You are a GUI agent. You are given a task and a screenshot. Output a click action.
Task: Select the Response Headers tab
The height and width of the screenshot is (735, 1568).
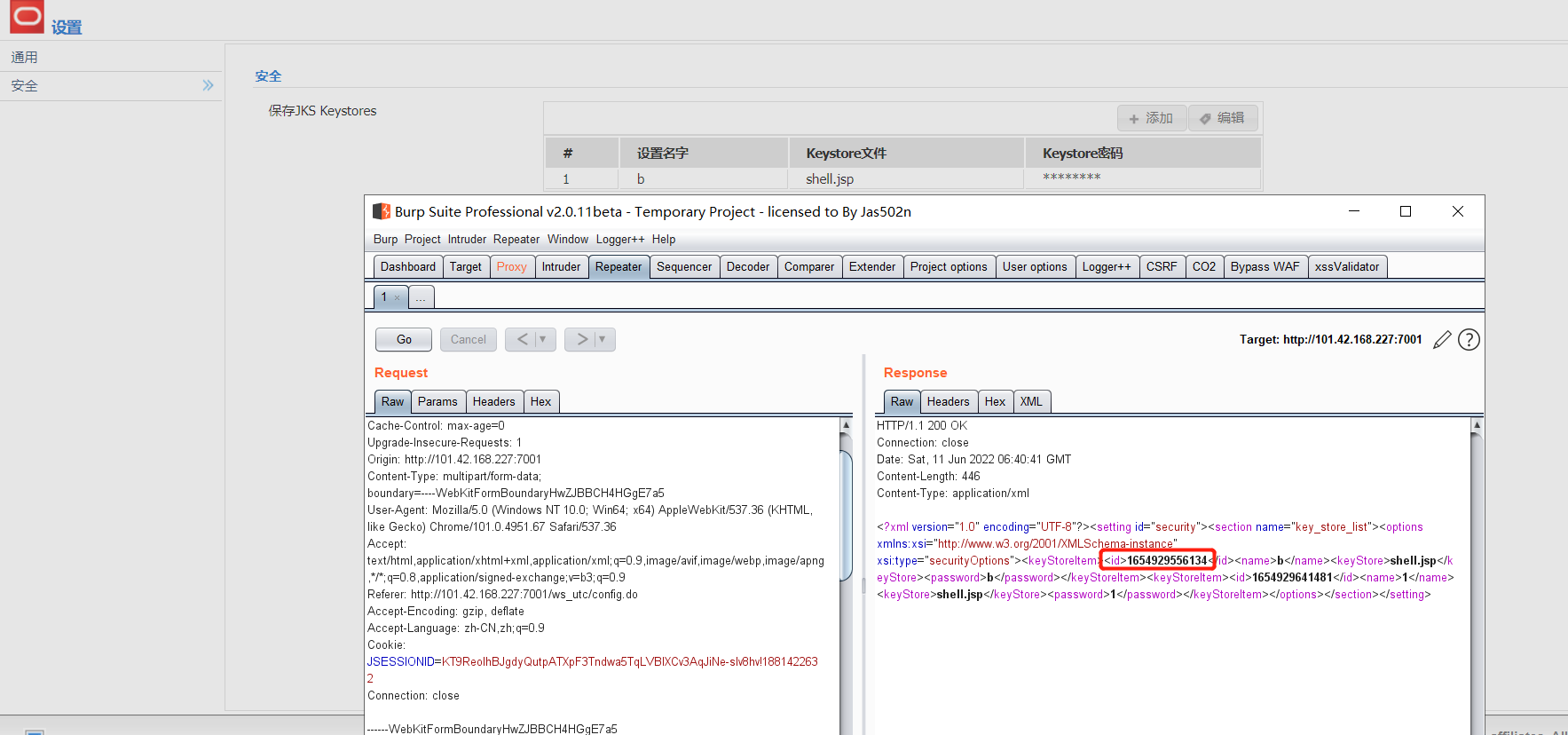click(949, 402)
